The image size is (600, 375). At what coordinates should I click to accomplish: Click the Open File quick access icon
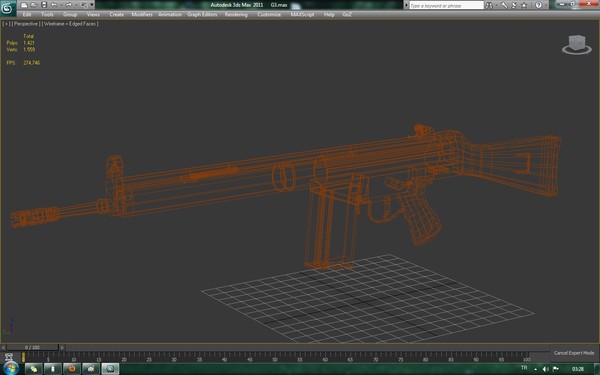pos(34,5)
